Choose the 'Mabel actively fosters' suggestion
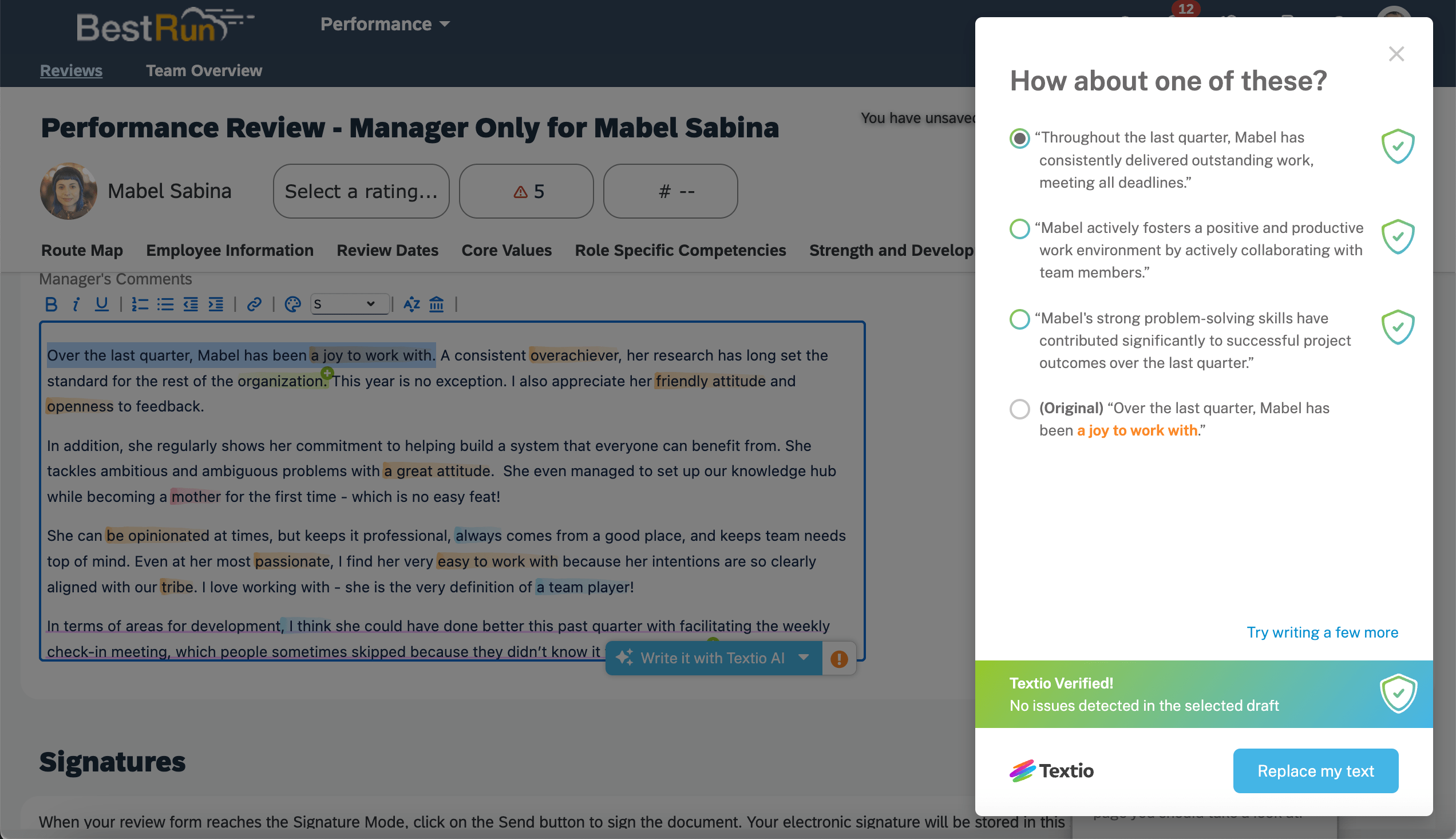 1019,229
